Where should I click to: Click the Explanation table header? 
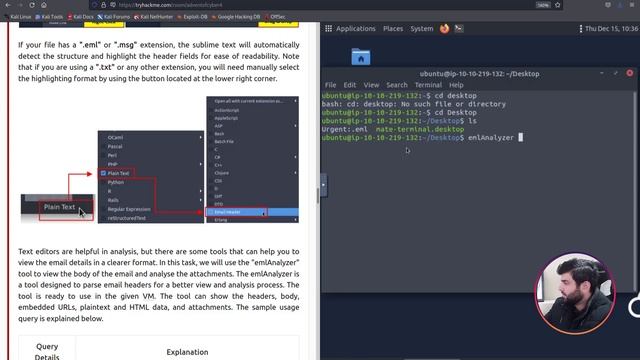pos(187,352)
